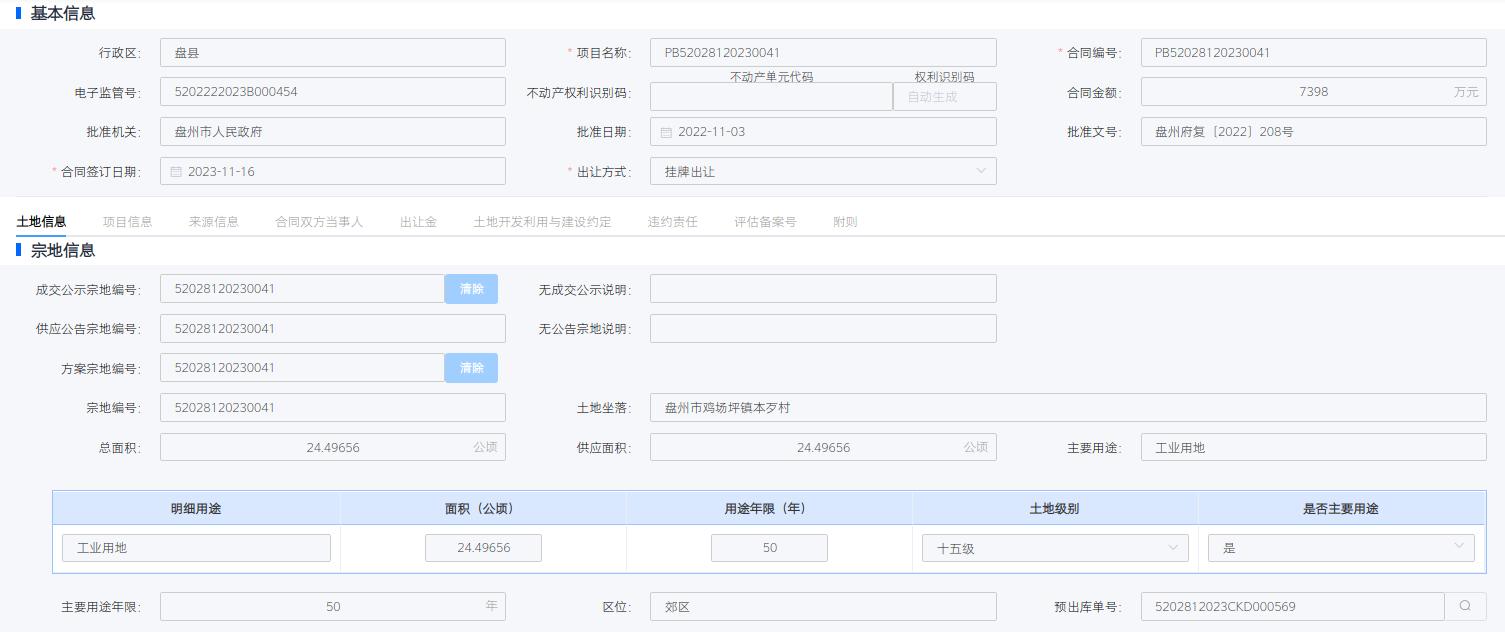Screen dimensions: 1505x632
Task: Switch to the 违约责任 tab
Action: pos(672,222)
